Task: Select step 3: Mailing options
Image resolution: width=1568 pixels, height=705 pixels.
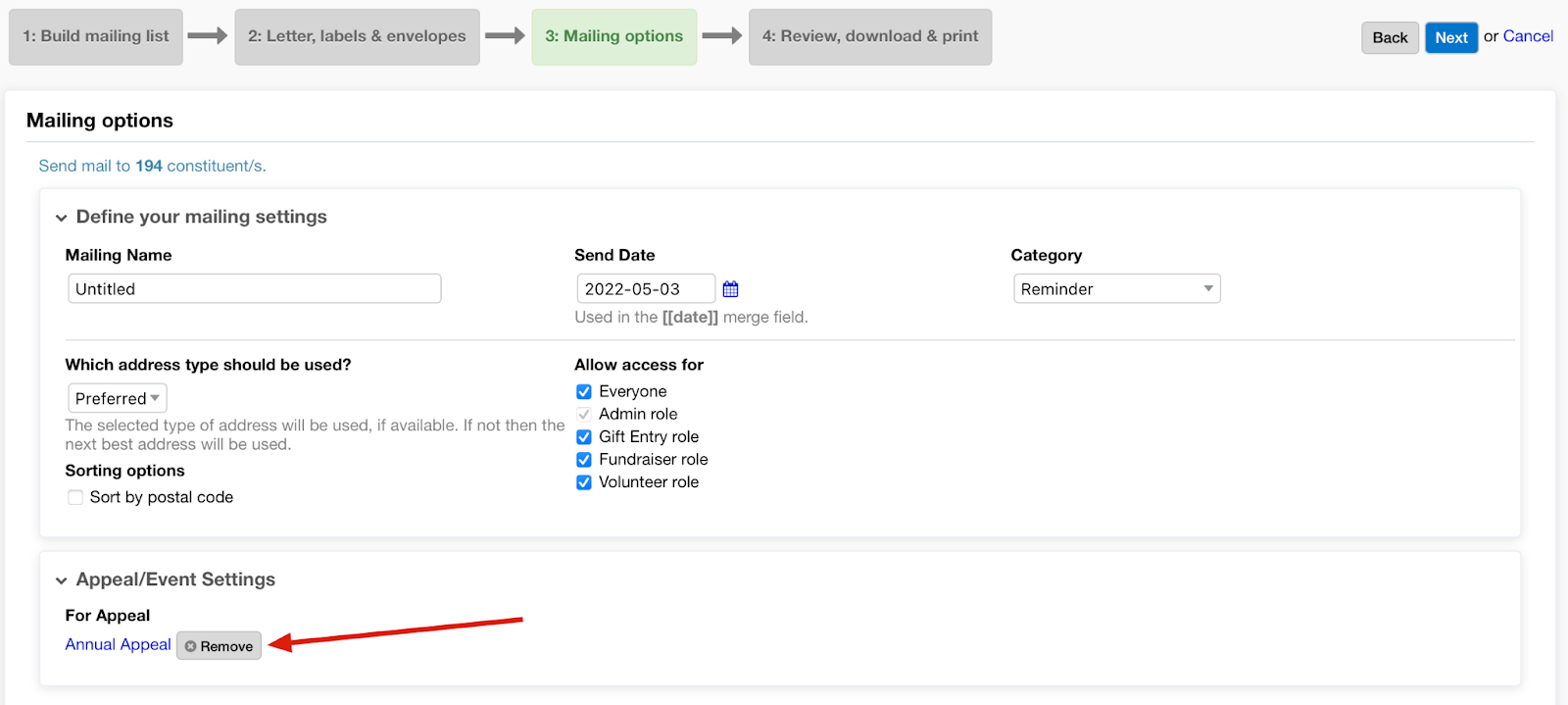Action: 614,37
